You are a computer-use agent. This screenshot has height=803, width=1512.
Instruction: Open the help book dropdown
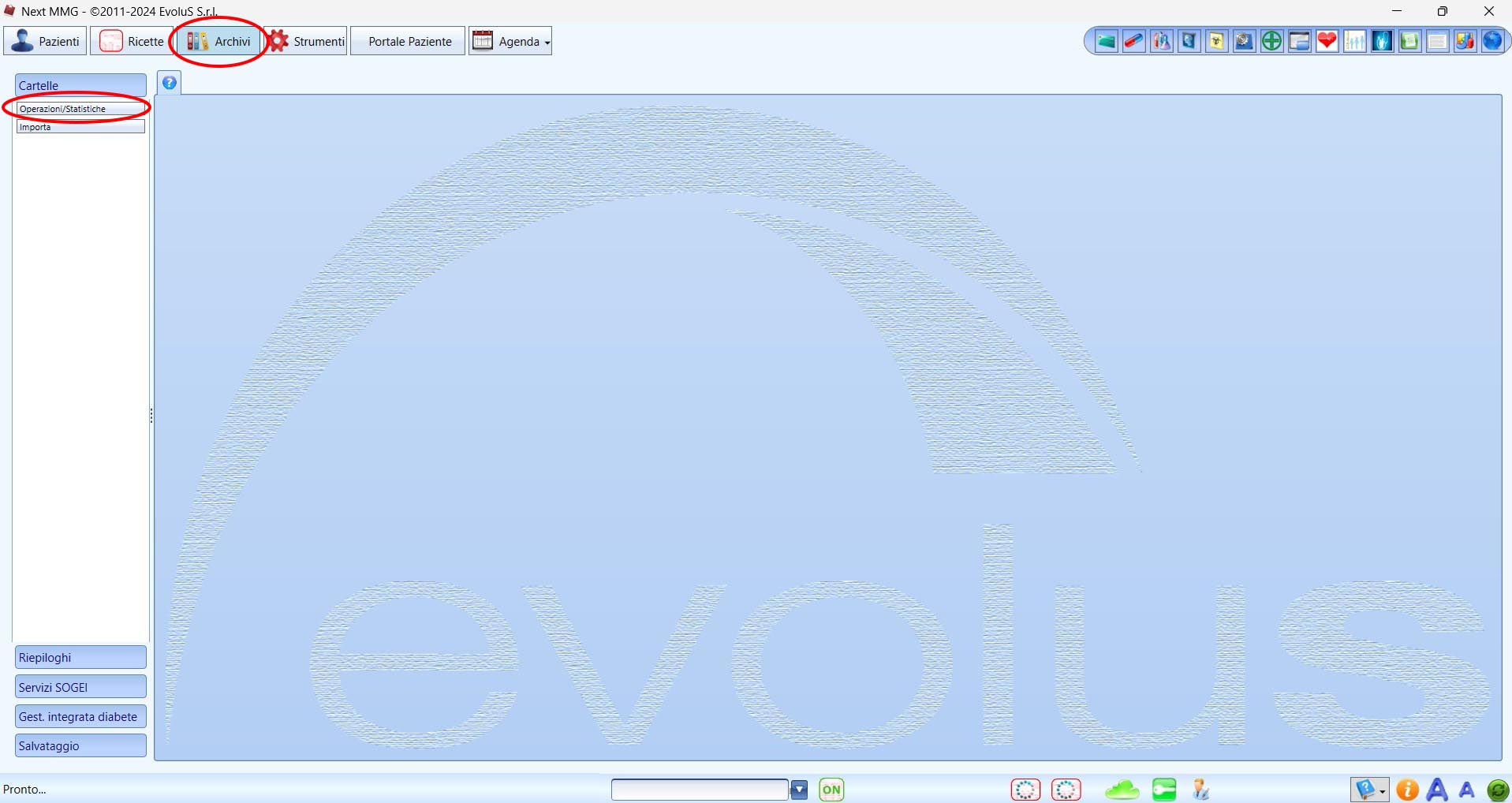[x=1370, y=790]
